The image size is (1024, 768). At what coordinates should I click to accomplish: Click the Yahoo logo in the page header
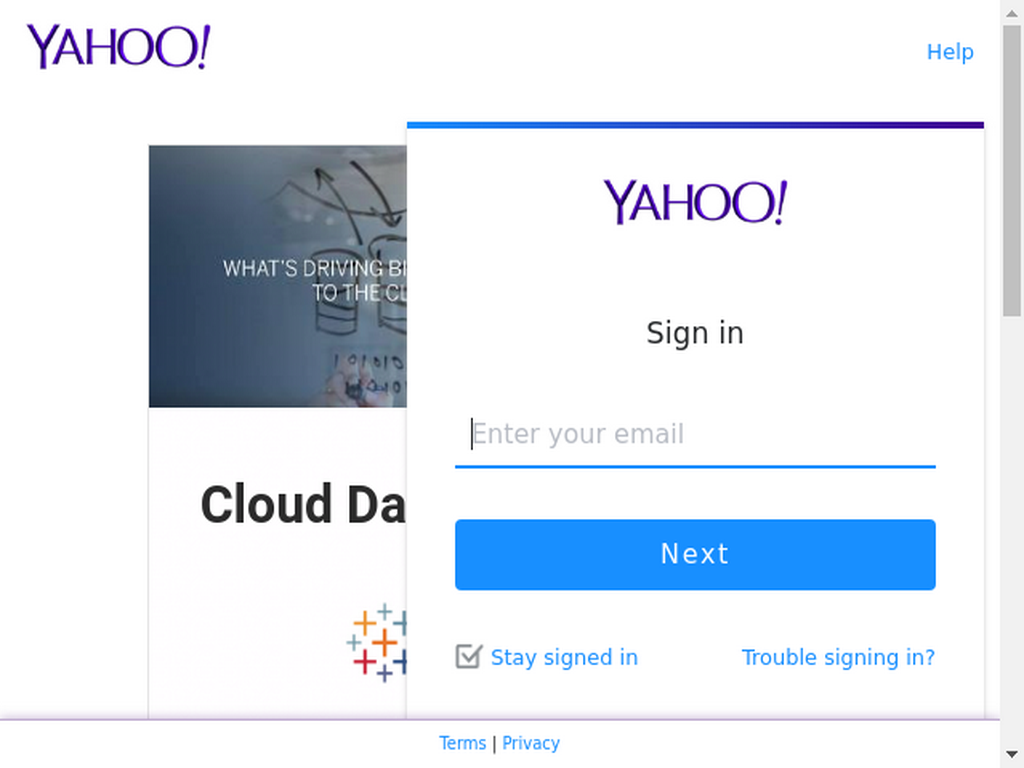point(118,46)
